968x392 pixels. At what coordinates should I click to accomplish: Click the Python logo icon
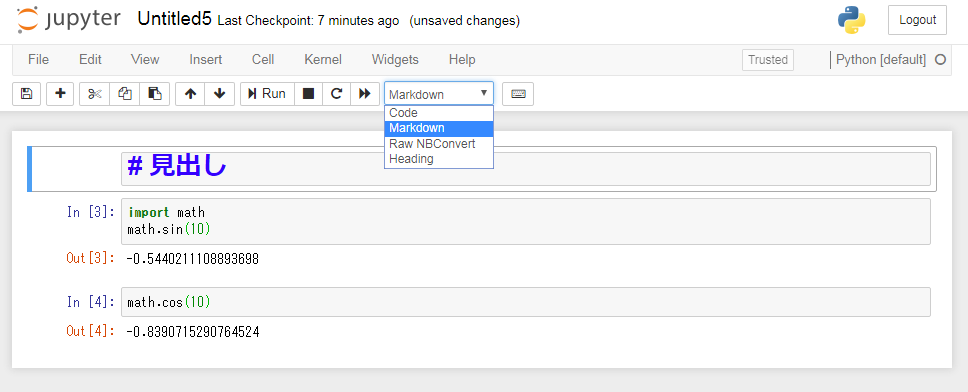[851, 20]
